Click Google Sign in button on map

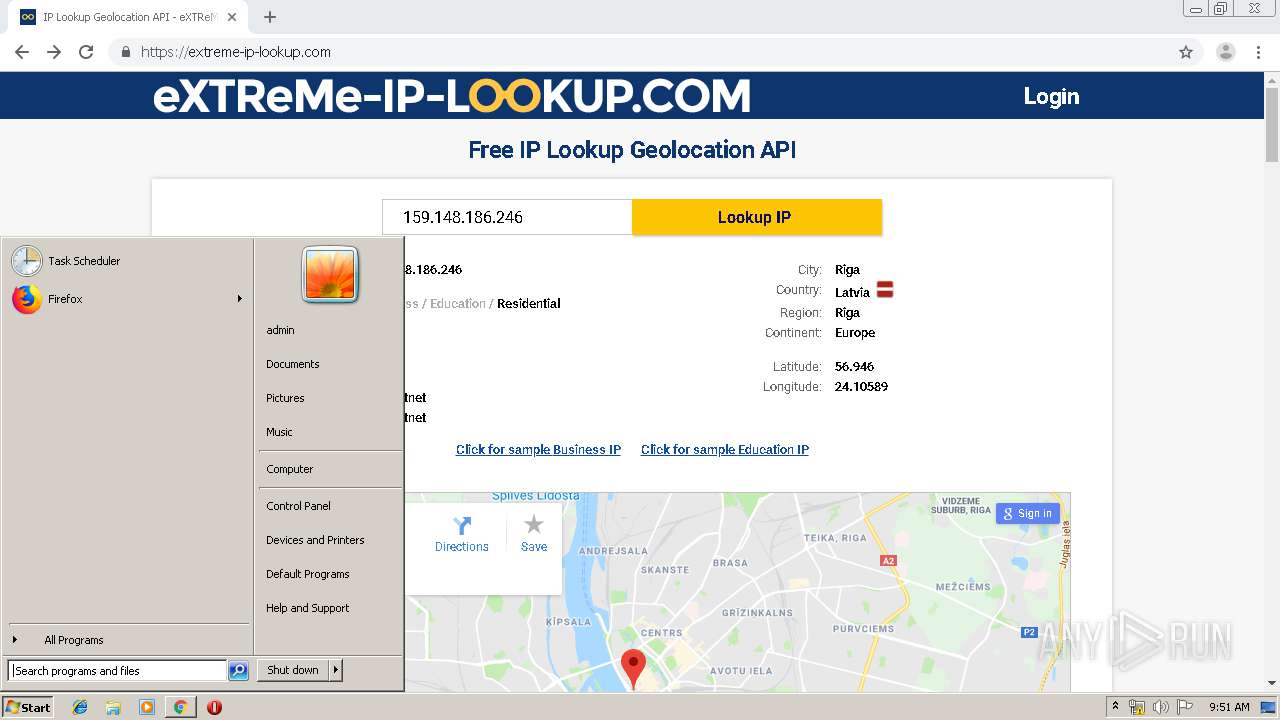(1027, 513)
